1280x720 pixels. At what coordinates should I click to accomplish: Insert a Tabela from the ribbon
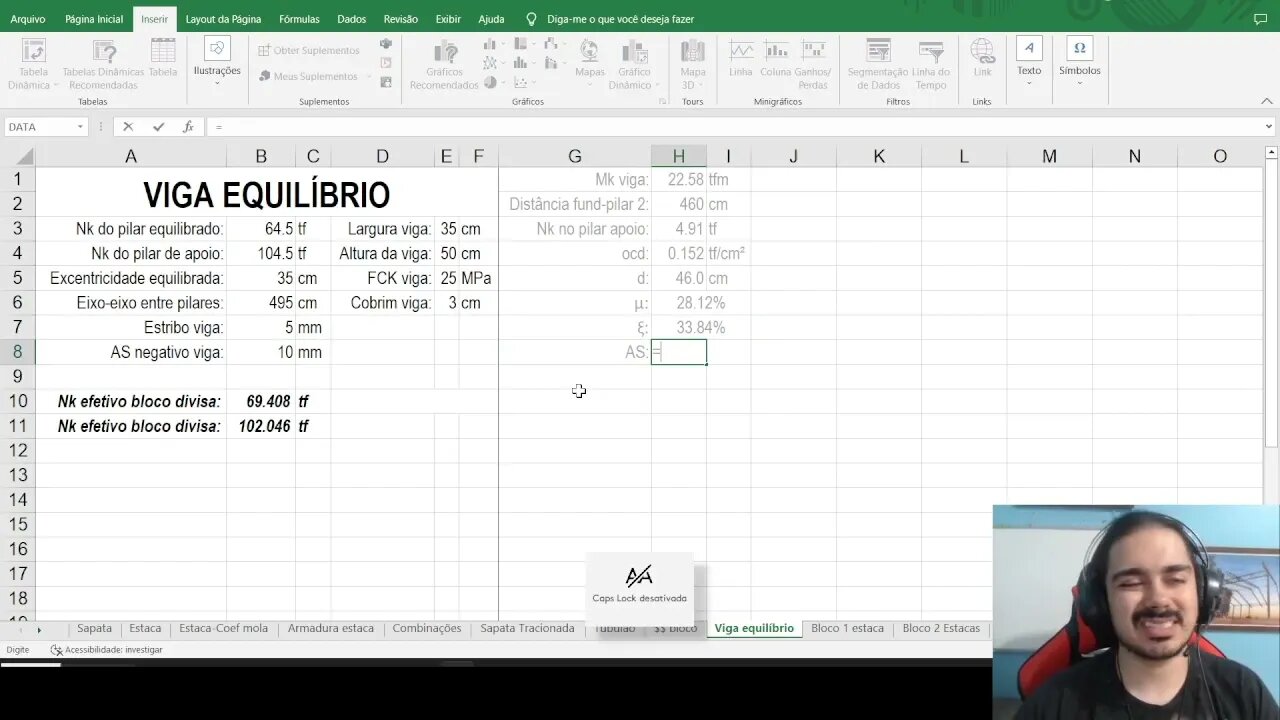[163, 58]
